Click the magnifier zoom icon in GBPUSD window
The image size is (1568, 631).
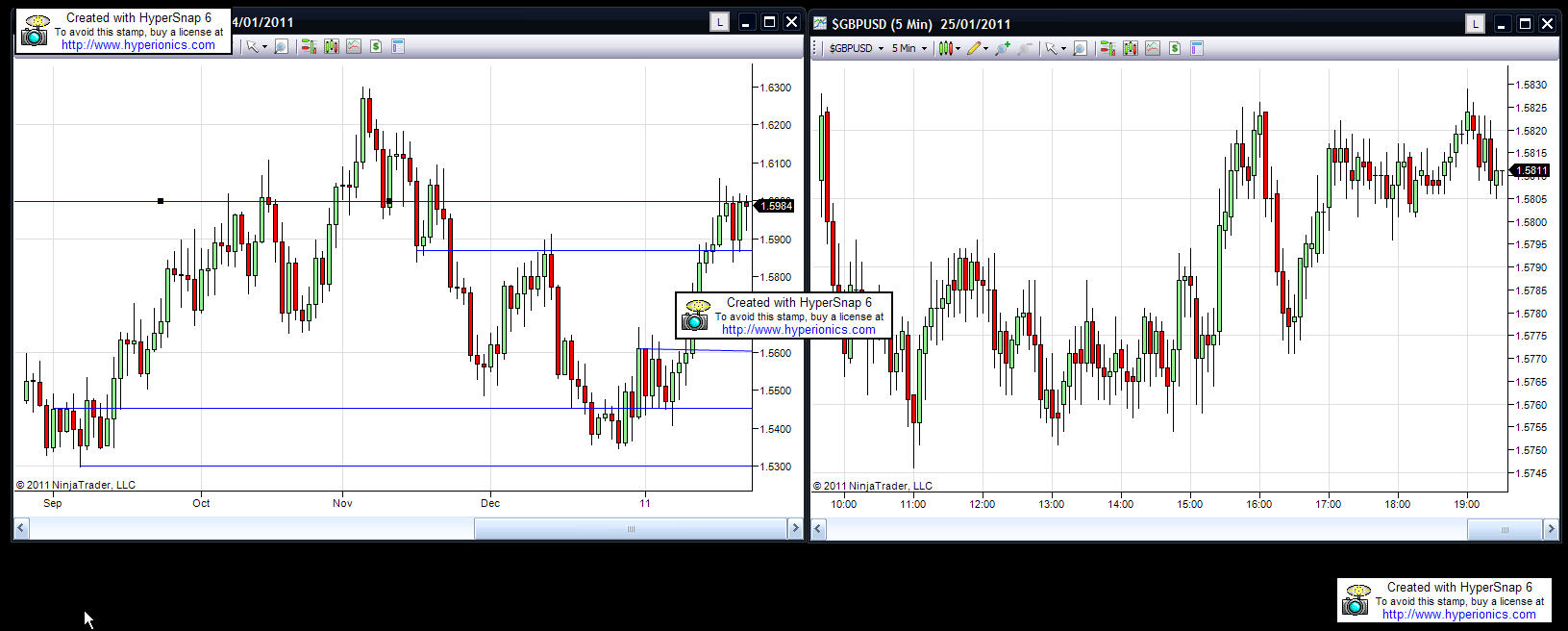(1080, 48)
